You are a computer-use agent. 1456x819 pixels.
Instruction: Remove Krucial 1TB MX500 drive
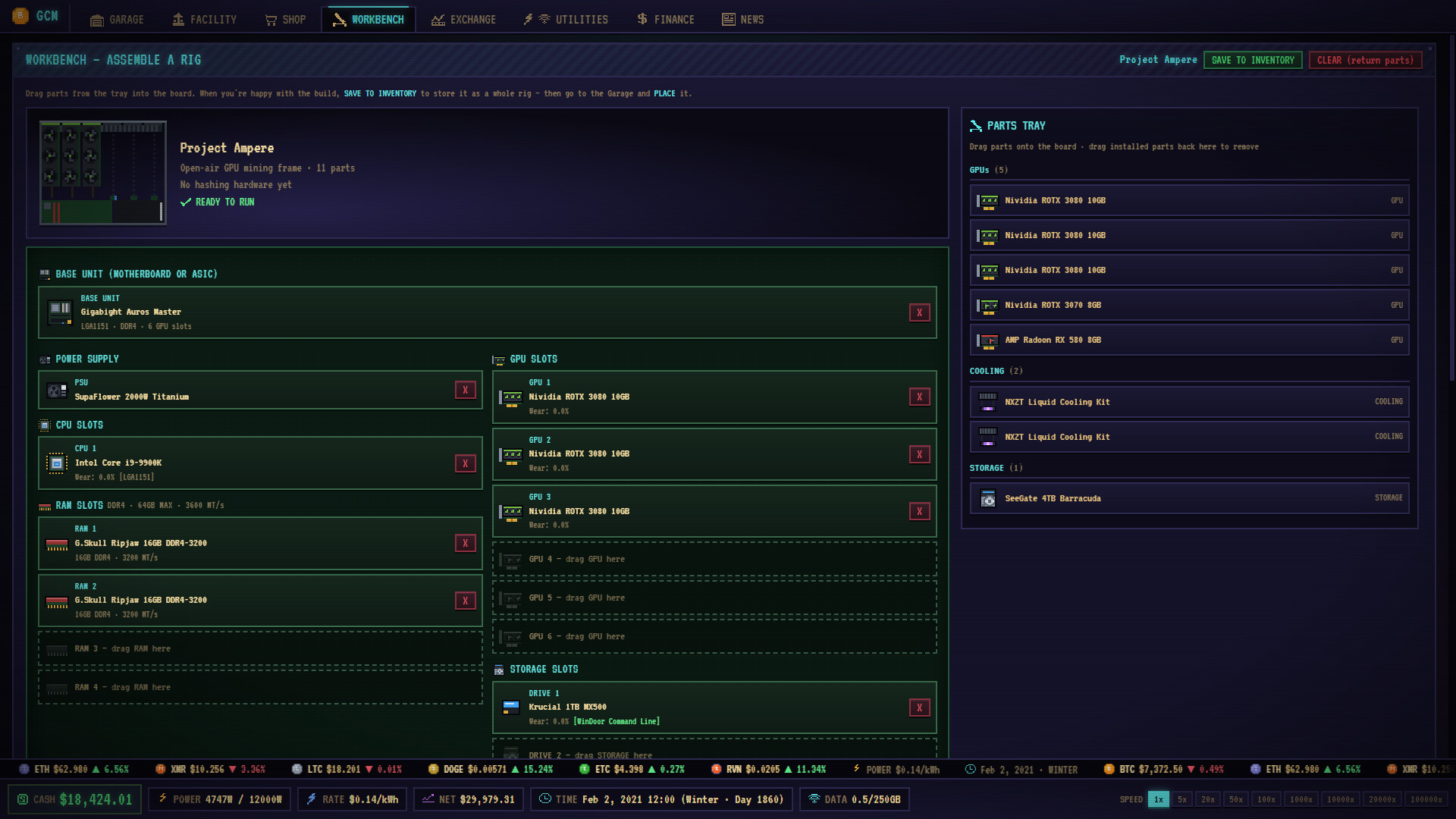920,708
